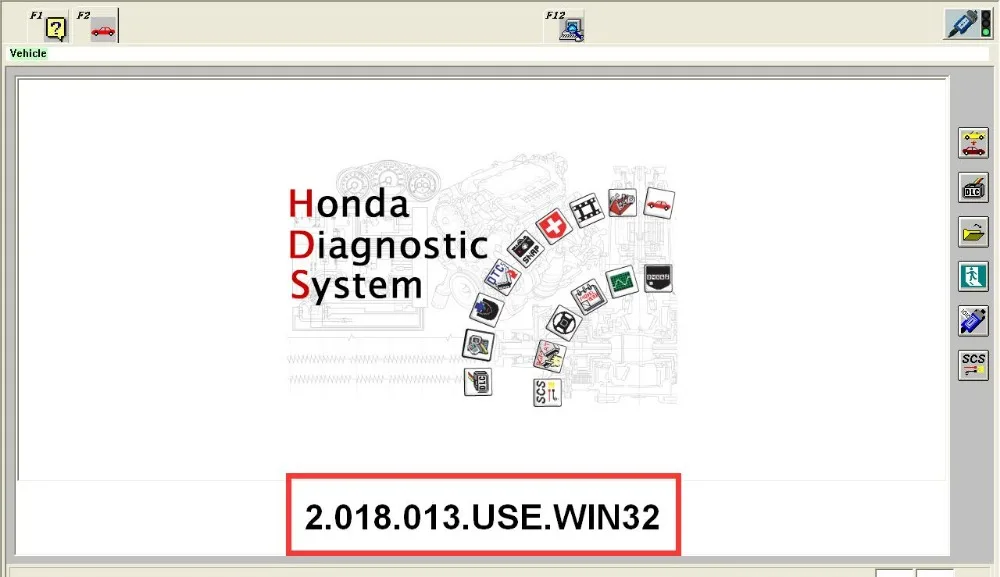Screen dimensions: 1000x577
Task: Click the green 'Vehicle' label text
Action: (28, 54)
